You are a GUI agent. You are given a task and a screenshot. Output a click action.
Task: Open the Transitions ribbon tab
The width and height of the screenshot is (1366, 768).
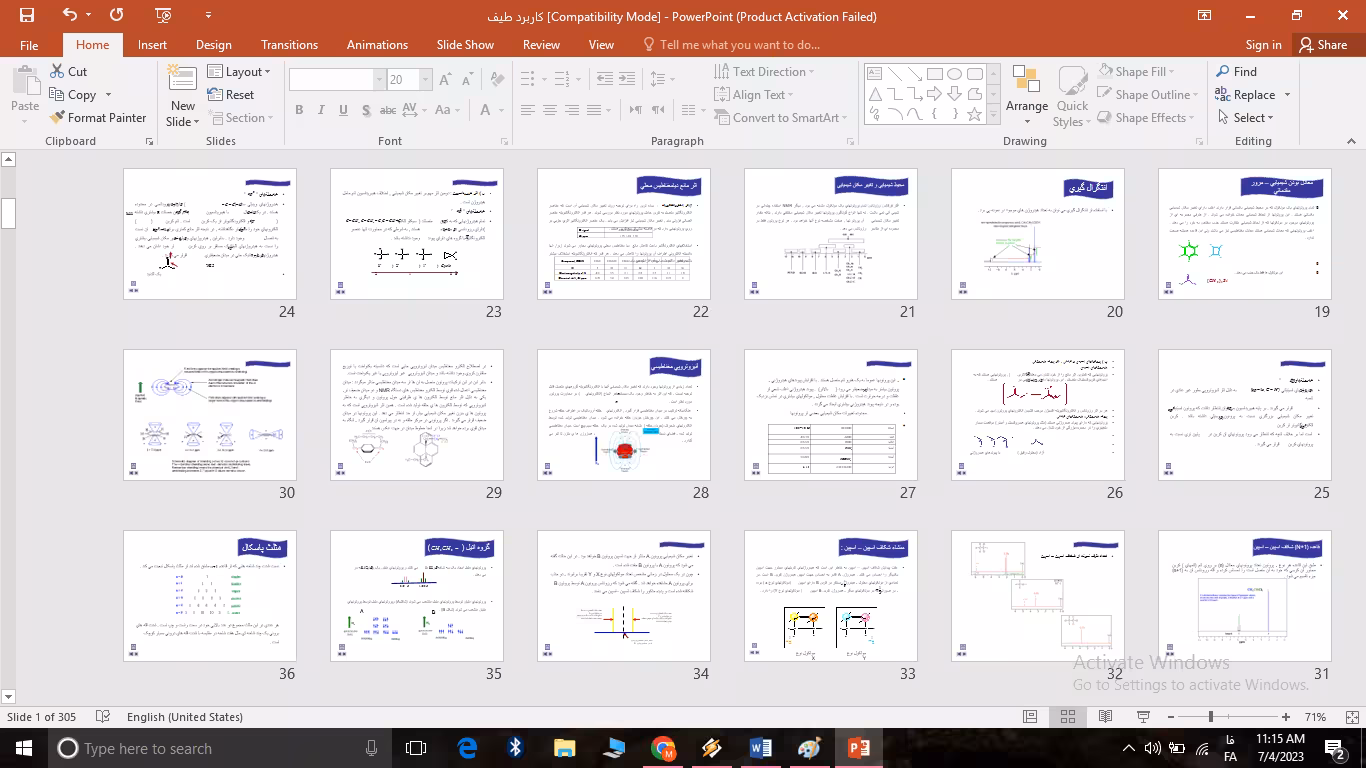pyautogui.click(x=289, y=45)
